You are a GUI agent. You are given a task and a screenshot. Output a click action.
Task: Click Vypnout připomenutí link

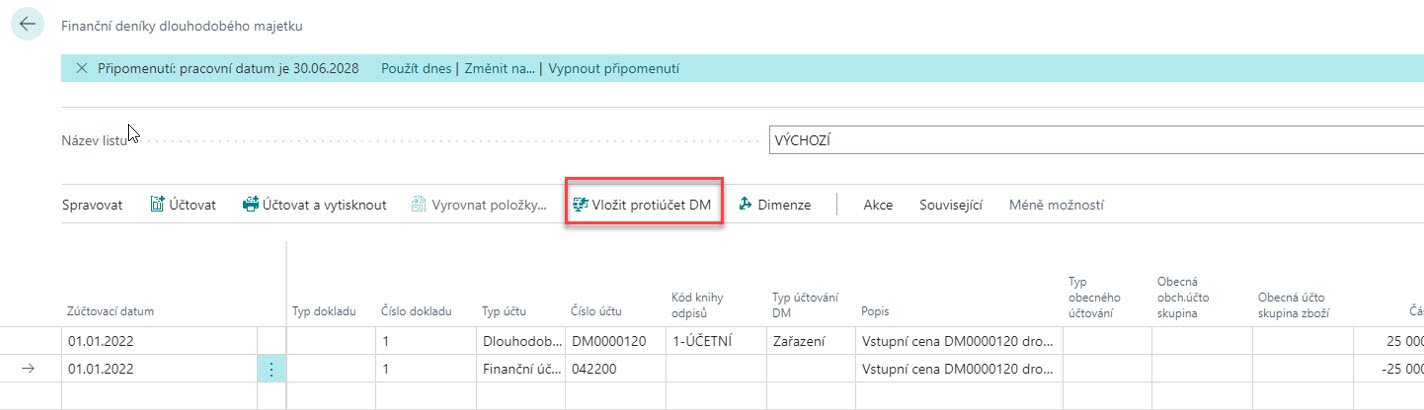coord(614,69)
